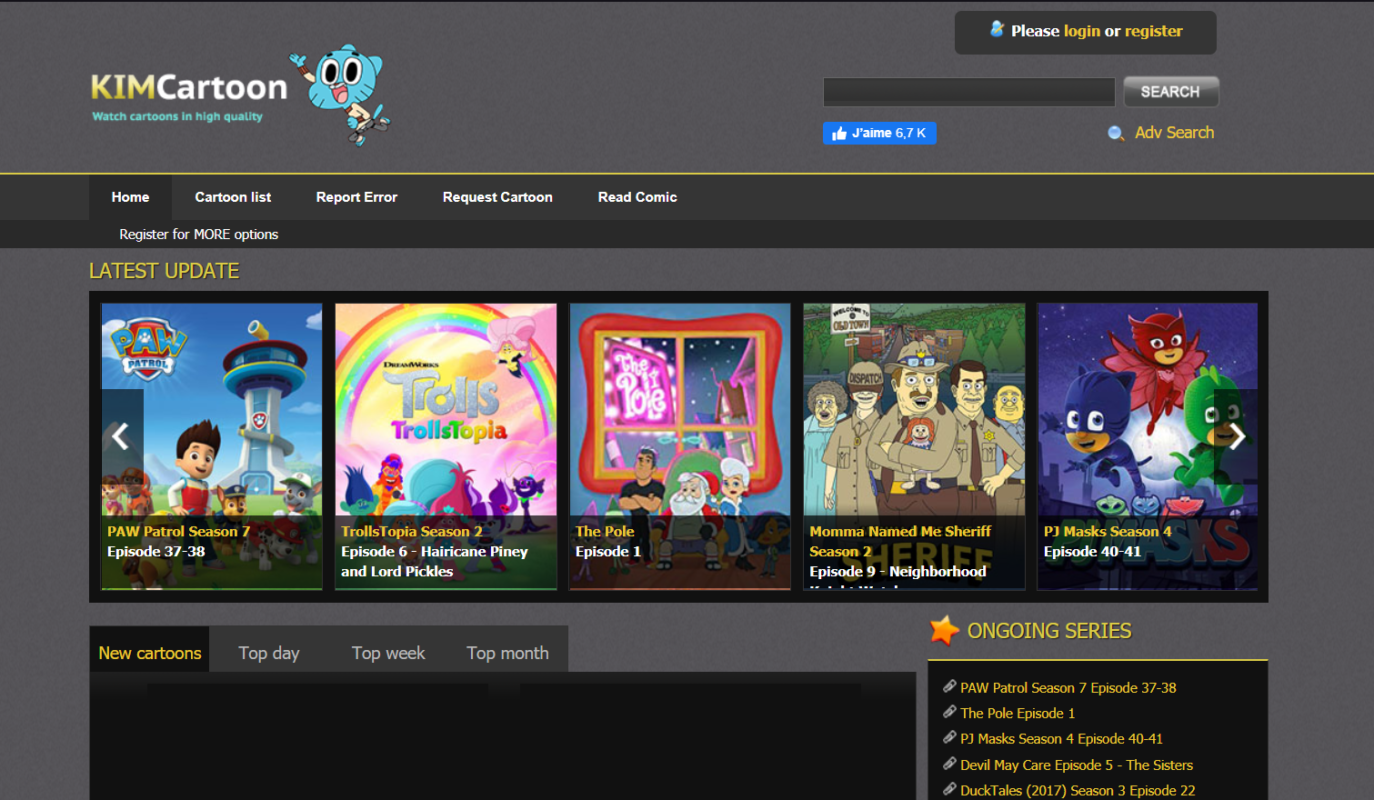Screen dimensions: 1374x800
Task: Click the magnifier icon next to Adv Search
Action: click(x=1116, y=133)
